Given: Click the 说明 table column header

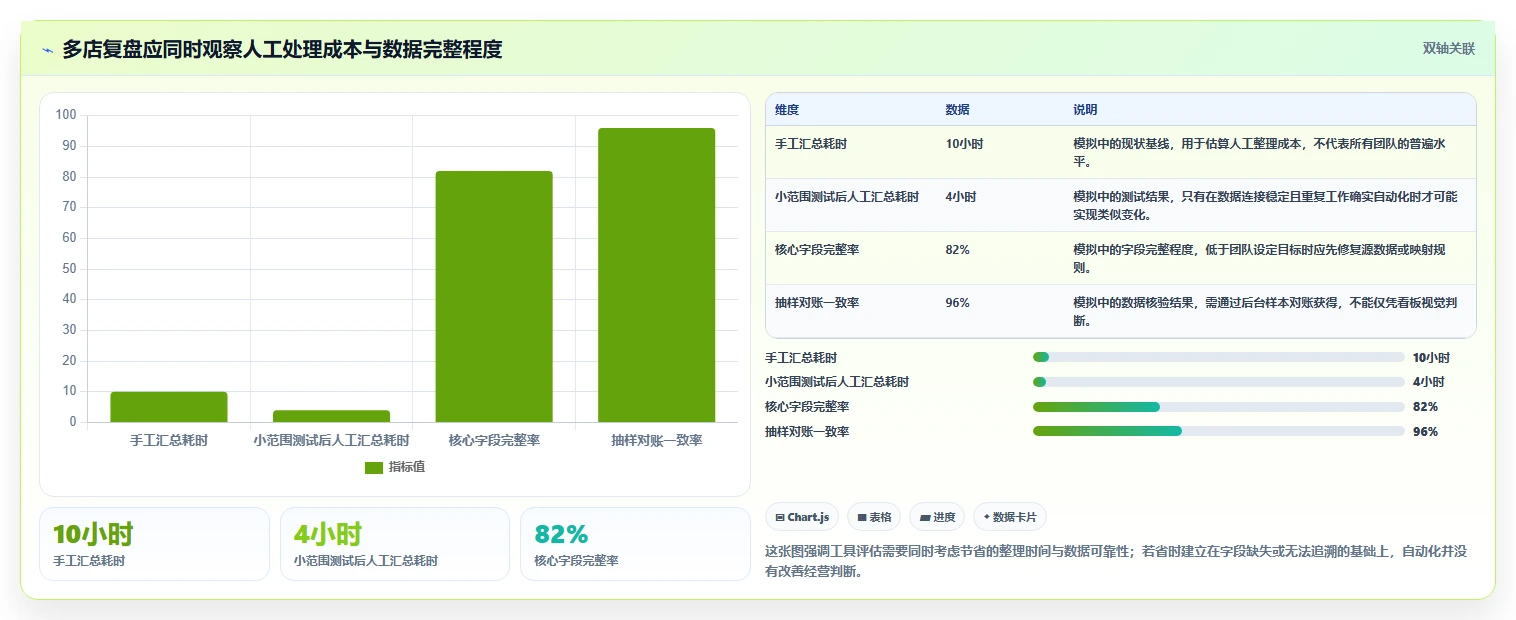Looking at the screenshot, I should (x=1085, y=110).
